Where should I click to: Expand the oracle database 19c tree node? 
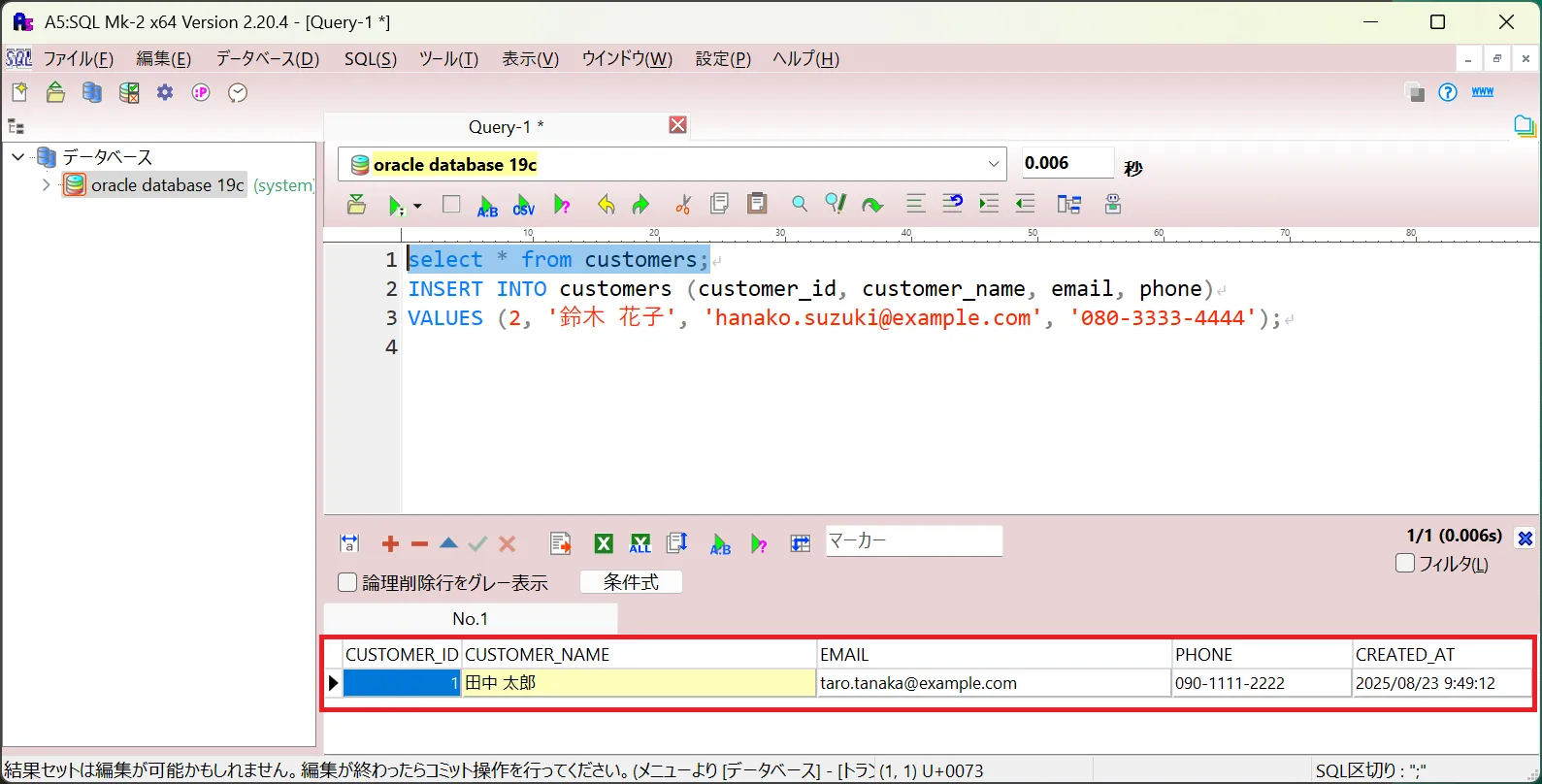coord(46,184)
